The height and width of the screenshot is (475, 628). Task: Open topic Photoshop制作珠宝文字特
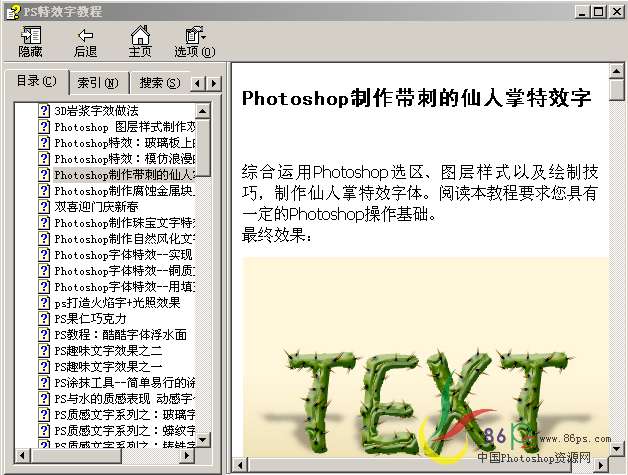[125, 223]
